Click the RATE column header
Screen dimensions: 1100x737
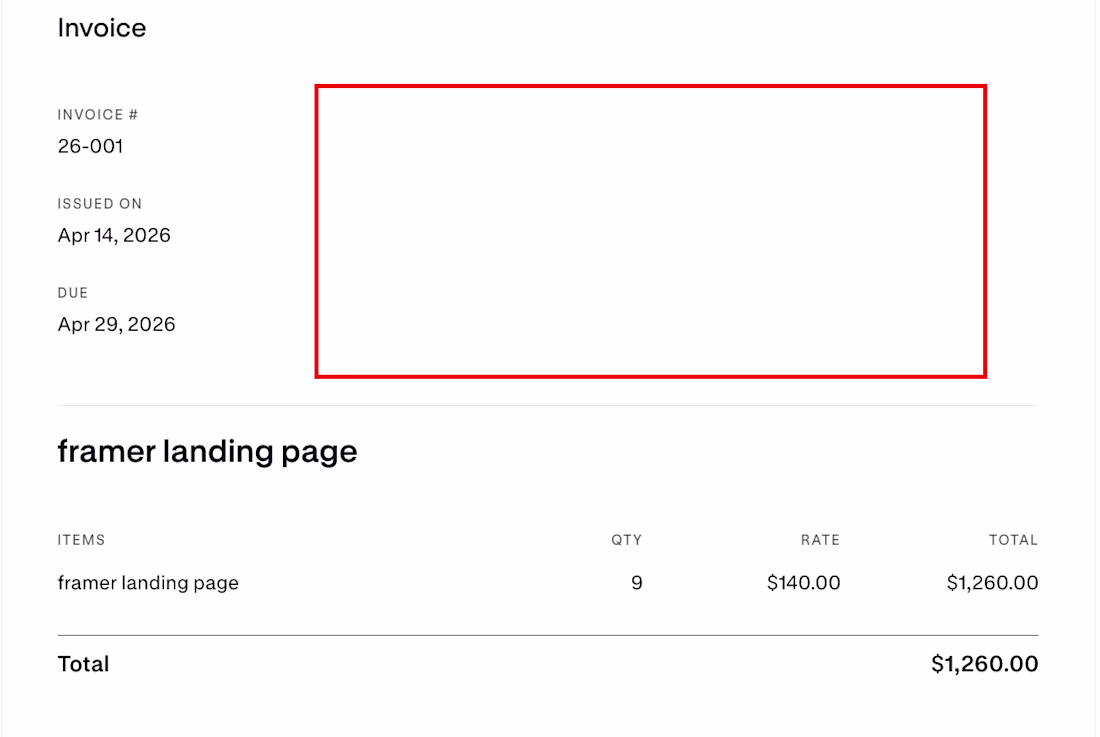(820, 540)
